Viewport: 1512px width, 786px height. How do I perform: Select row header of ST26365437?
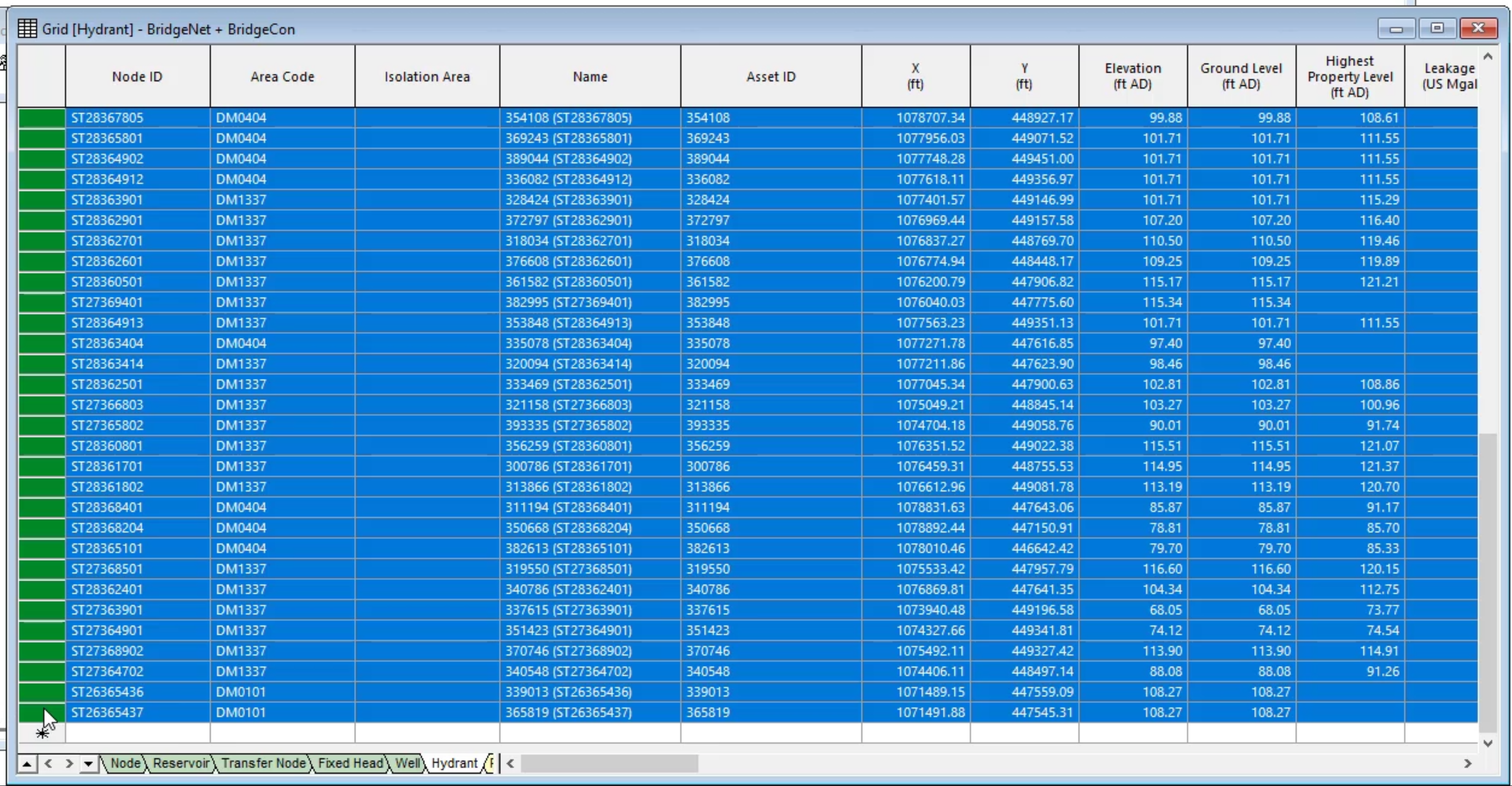41,713
